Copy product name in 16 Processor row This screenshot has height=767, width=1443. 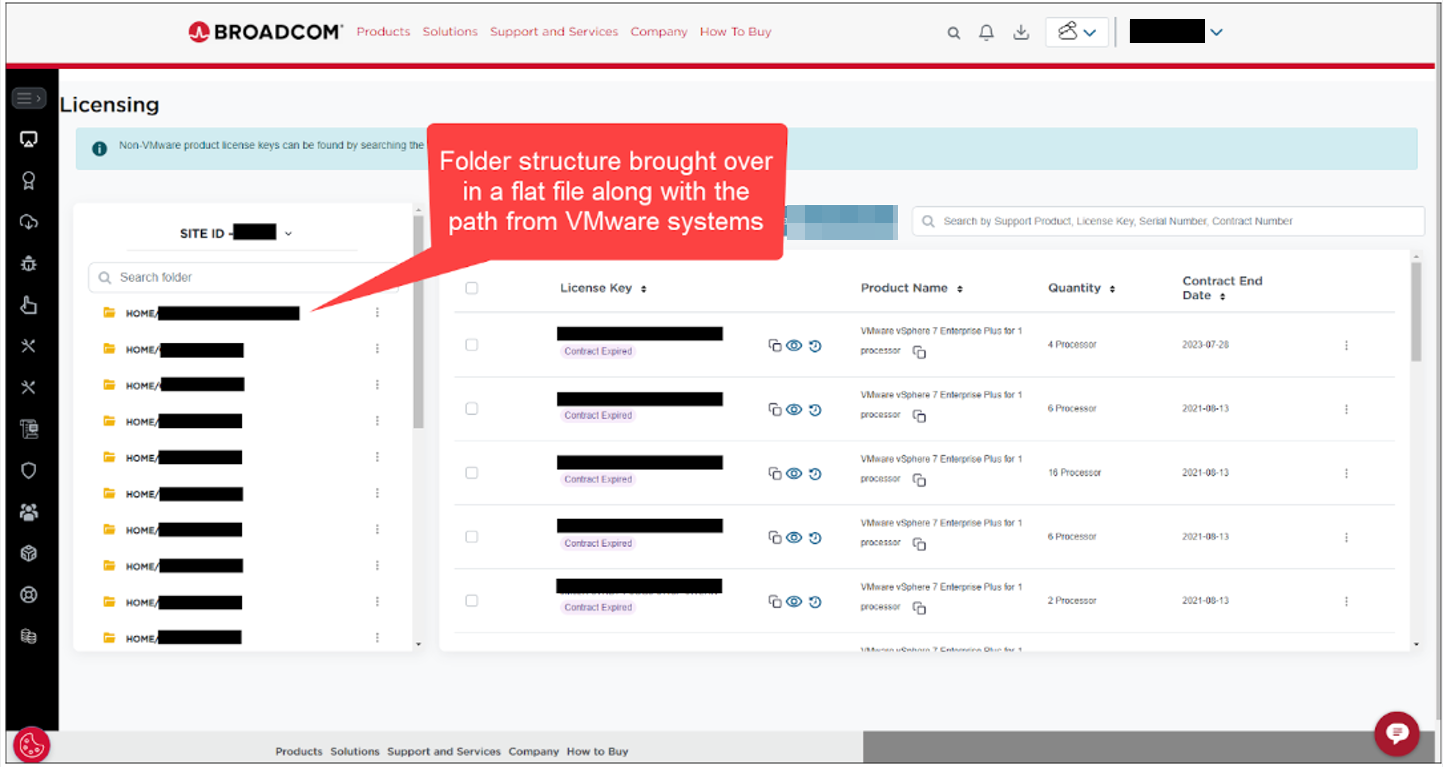point(919,480)
